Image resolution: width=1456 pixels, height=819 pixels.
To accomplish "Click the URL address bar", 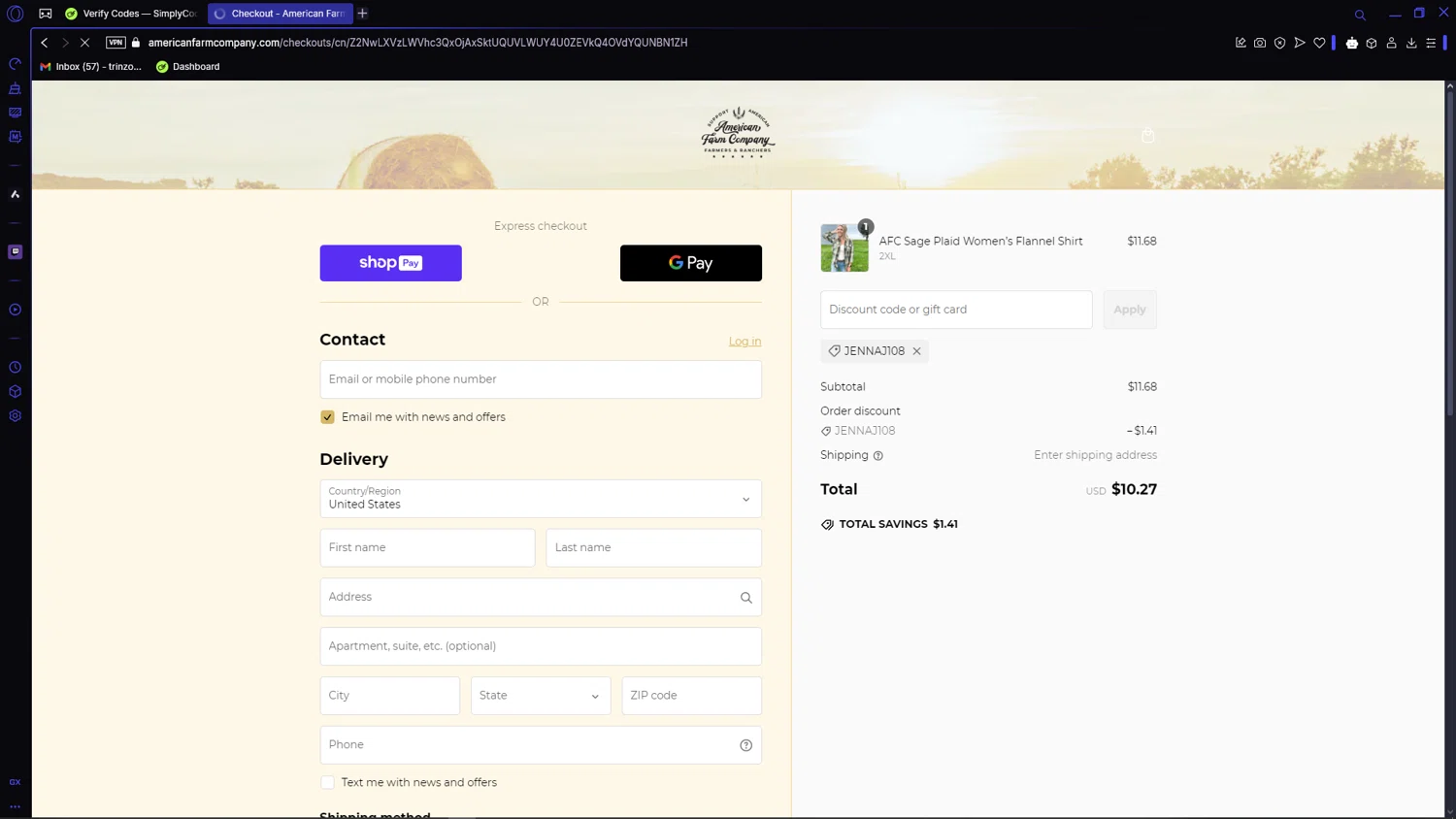I will pos(417,43).
